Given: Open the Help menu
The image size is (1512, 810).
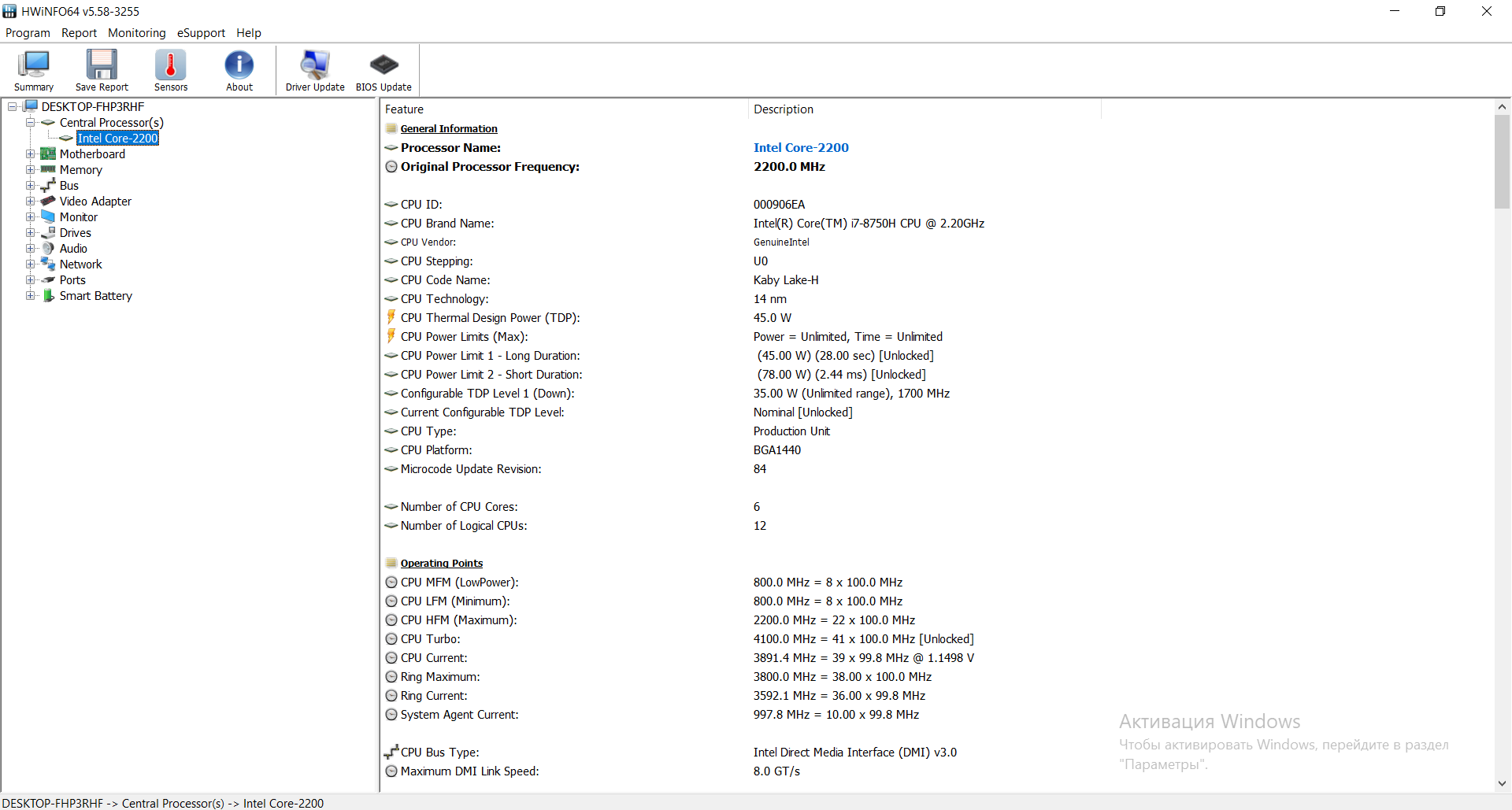Looking at the screenshot, I should (x=249, y=33).
